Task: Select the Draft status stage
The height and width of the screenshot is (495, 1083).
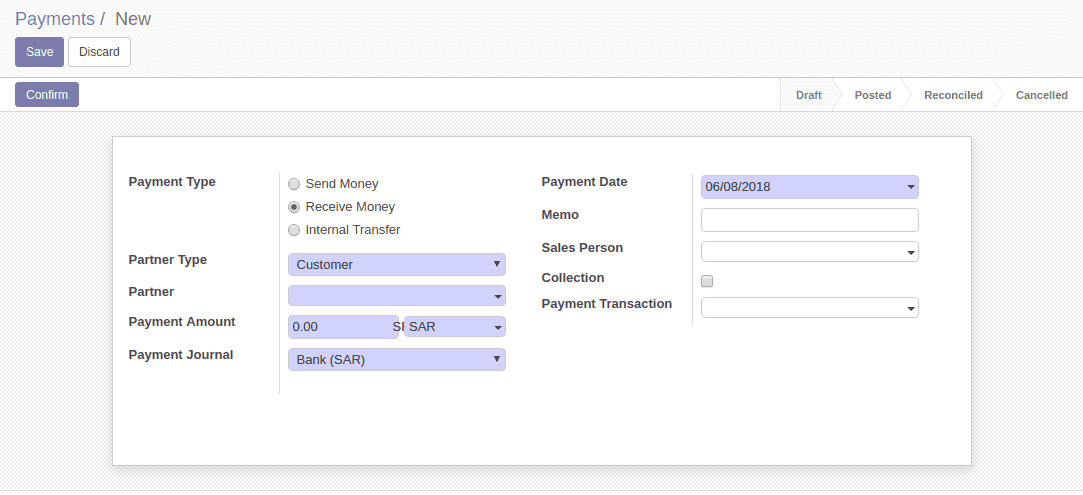Action: [x=808, y=95]
